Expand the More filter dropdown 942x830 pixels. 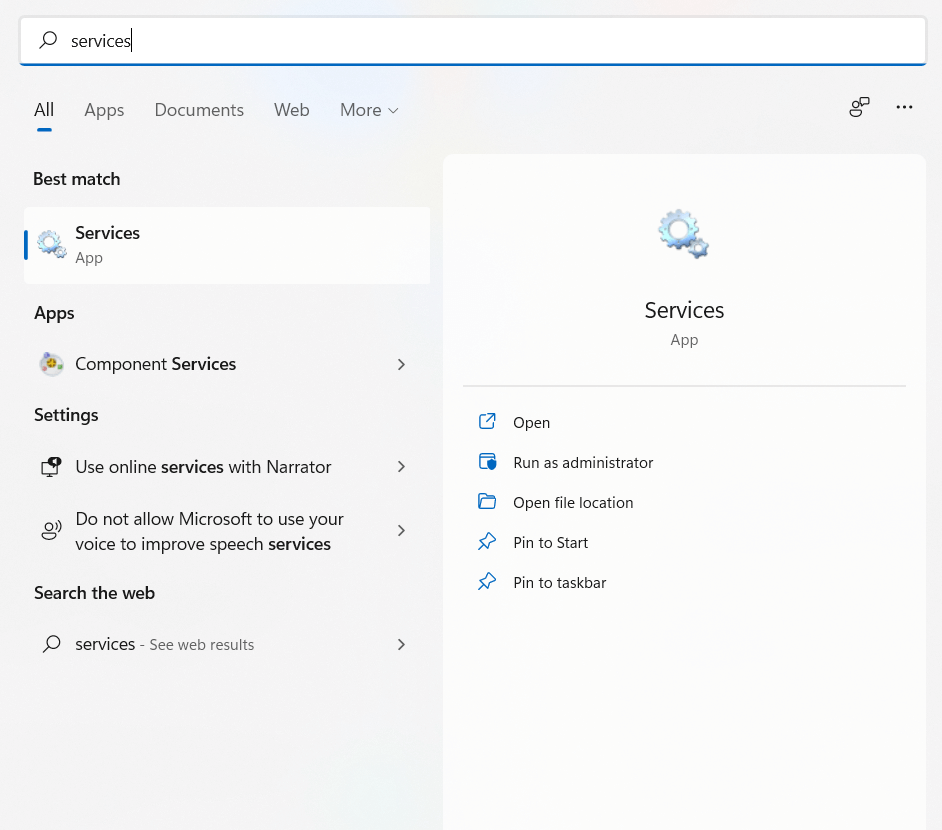tap(369, 110)
